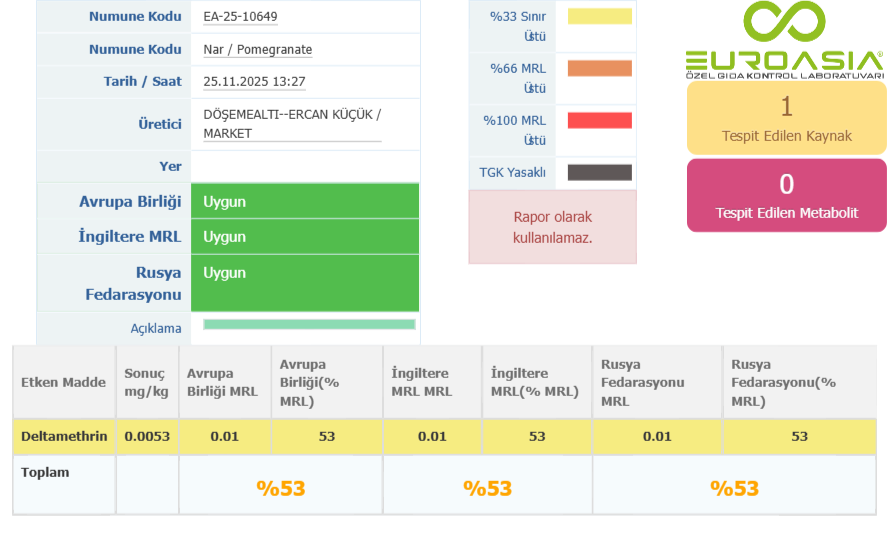
Task: Click the Sonuç mg/kg column header
Action: click(146, 382)
